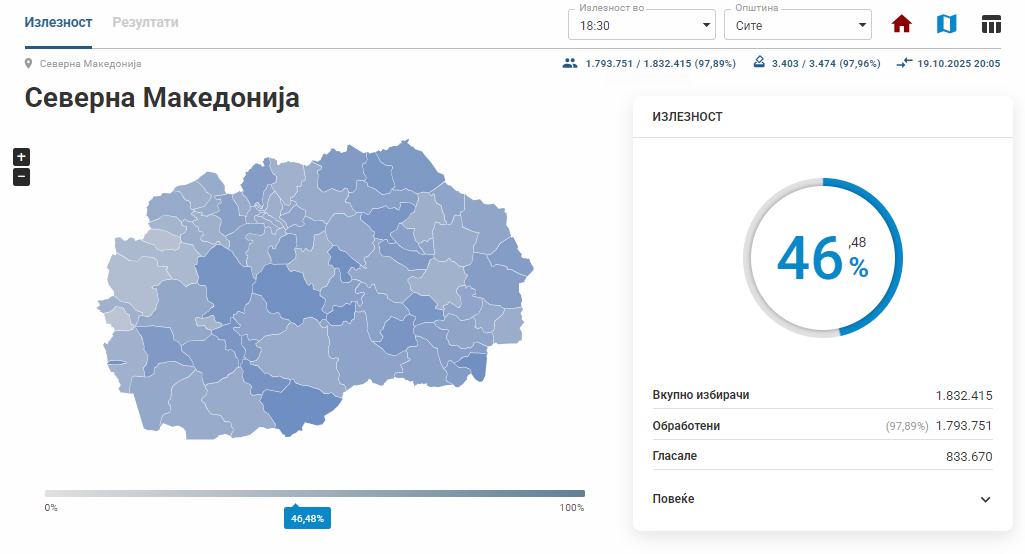Select the blue map view icon
The height and width of the screenshot is (554, 1025).
pyautogui.click(x=946, y=24)
